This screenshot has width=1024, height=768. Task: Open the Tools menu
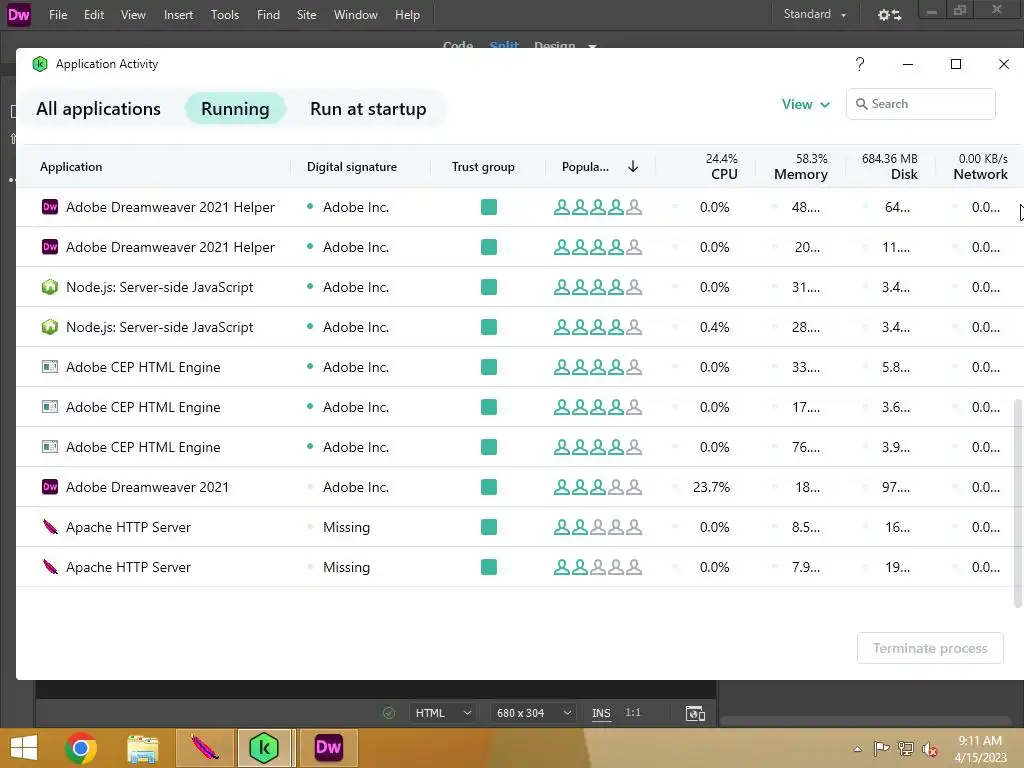tap(225, 14)
